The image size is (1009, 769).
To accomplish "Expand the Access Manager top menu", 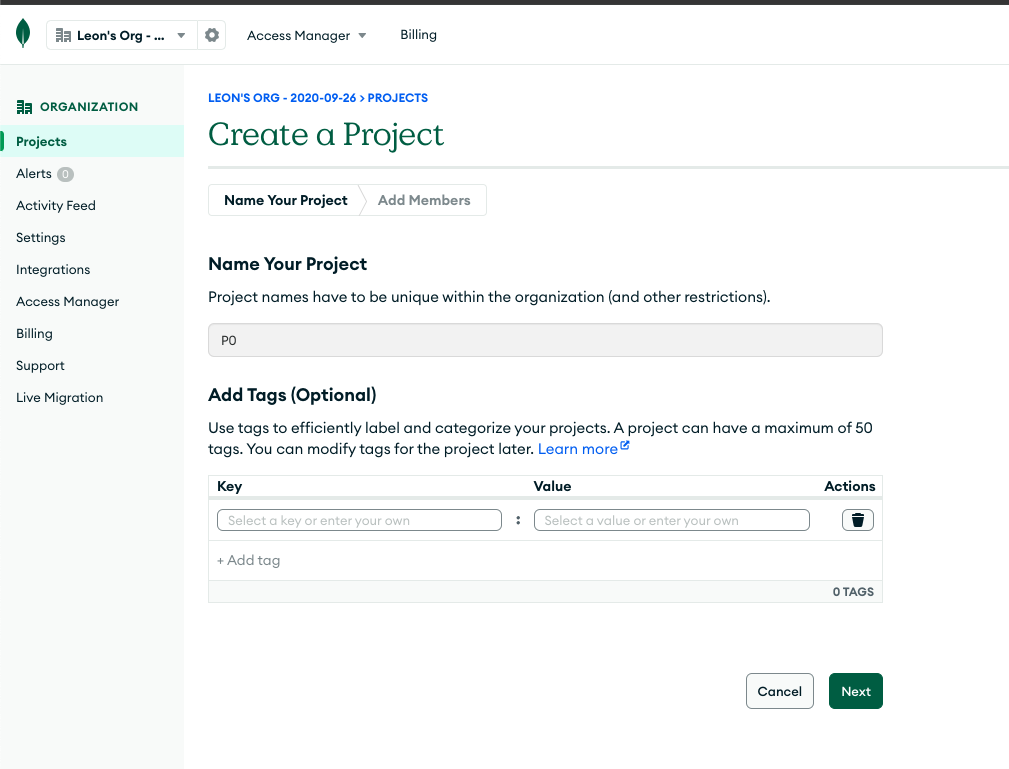I will pos(306,35).
